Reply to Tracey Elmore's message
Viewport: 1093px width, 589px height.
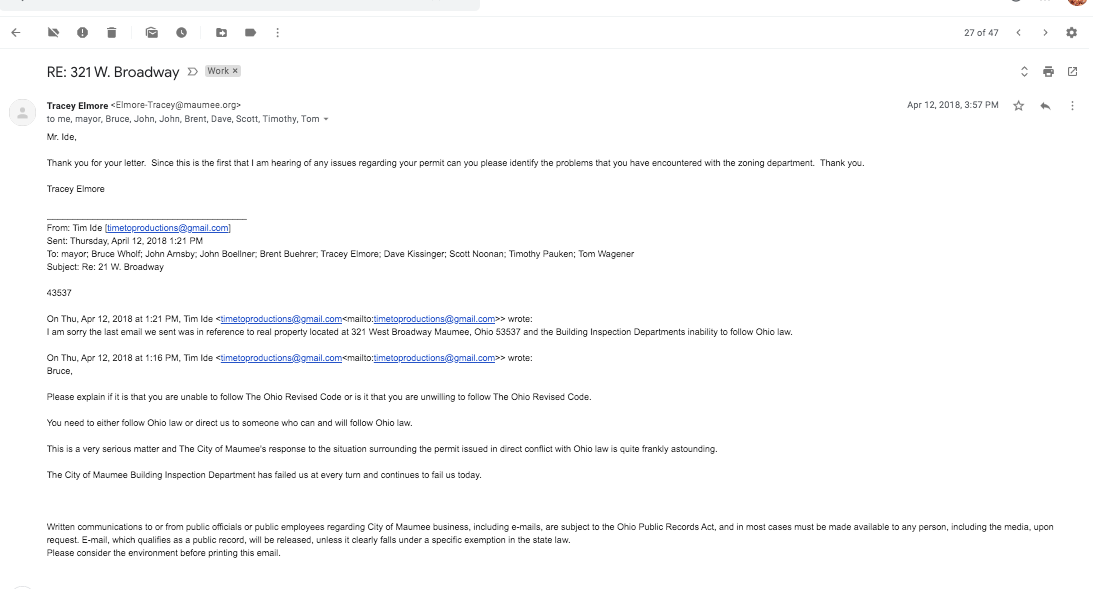[x=1045, y=106]
